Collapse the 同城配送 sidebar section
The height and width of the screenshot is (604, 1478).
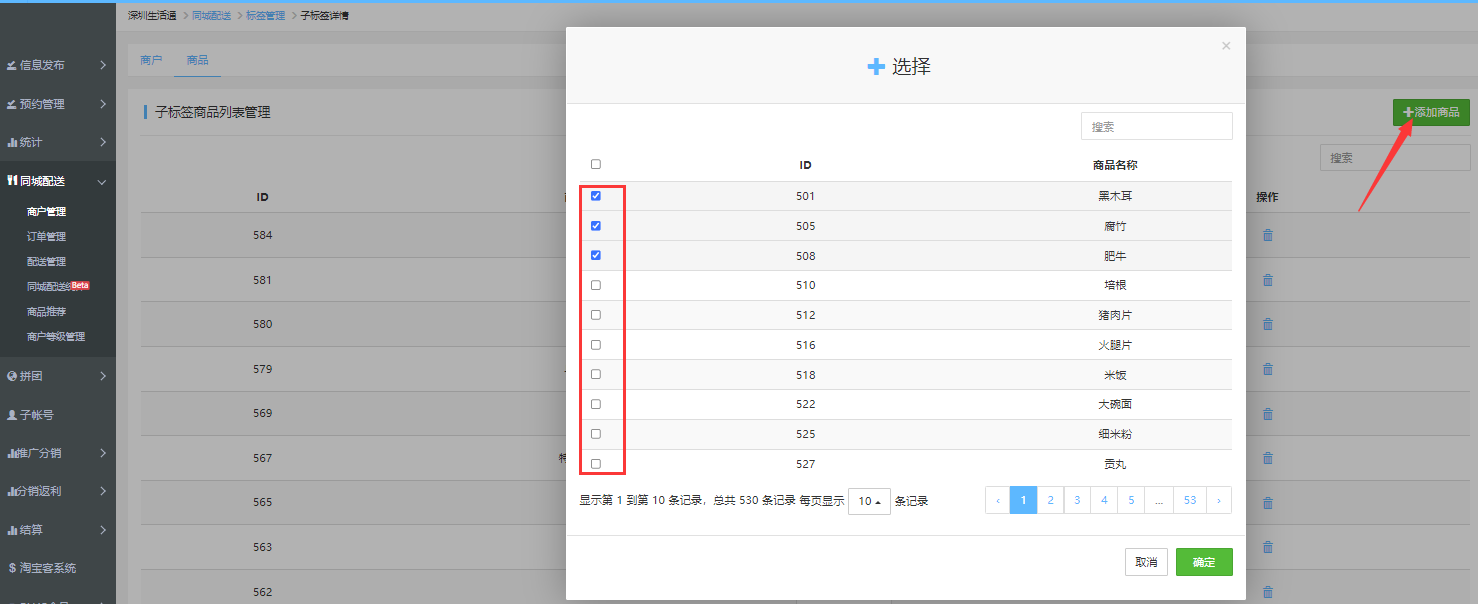tap(57, 181)
